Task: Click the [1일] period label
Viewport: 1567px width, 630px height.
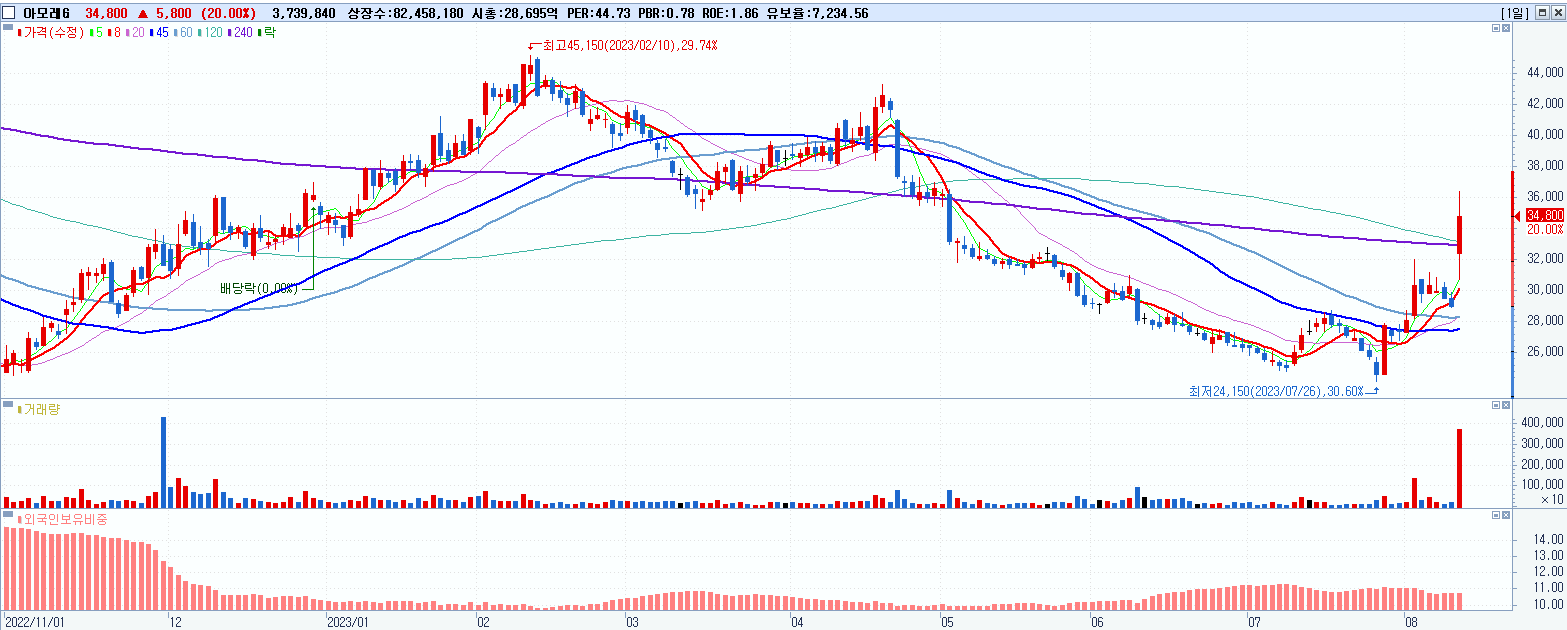Action: (x=1515, y=13)
